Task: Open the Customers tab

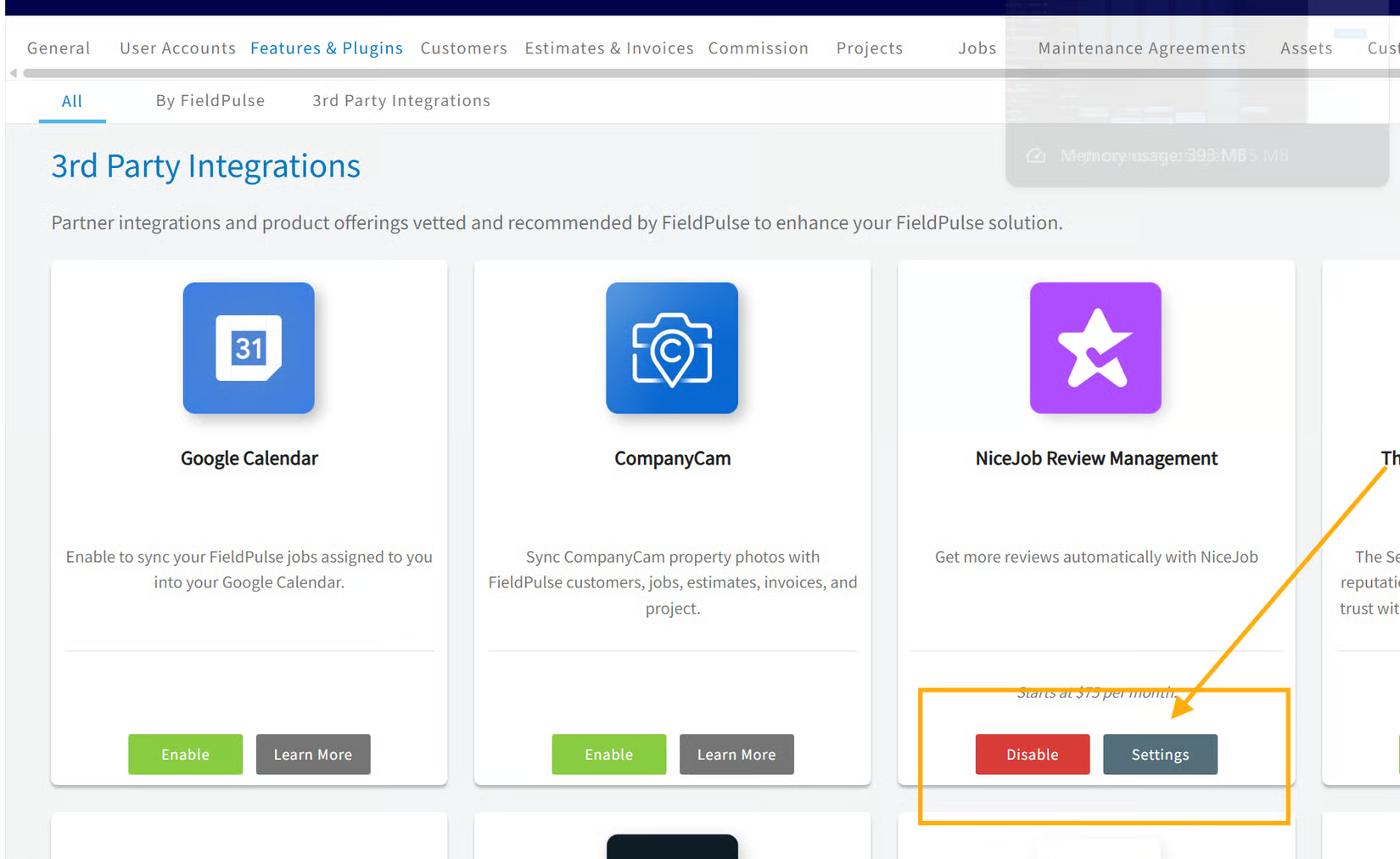Action: click(x=464, y=48)
